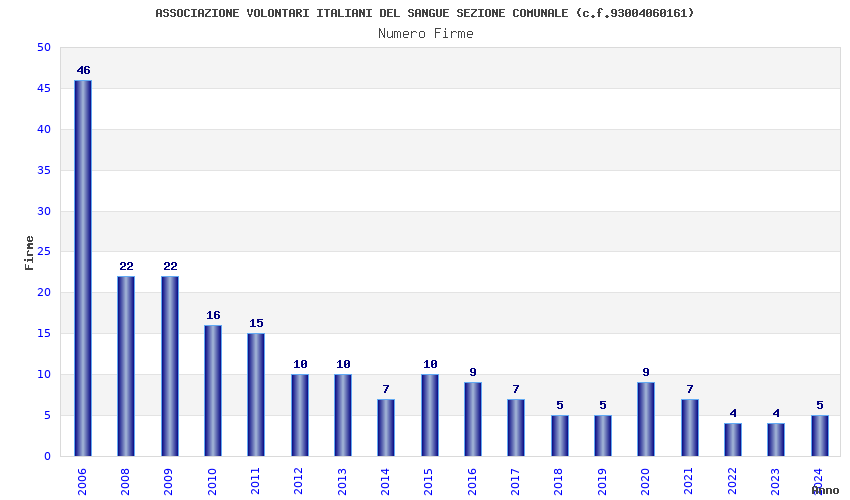The image size is (850, 500).
Task: Select the 2013 bar
Action: 343,415
